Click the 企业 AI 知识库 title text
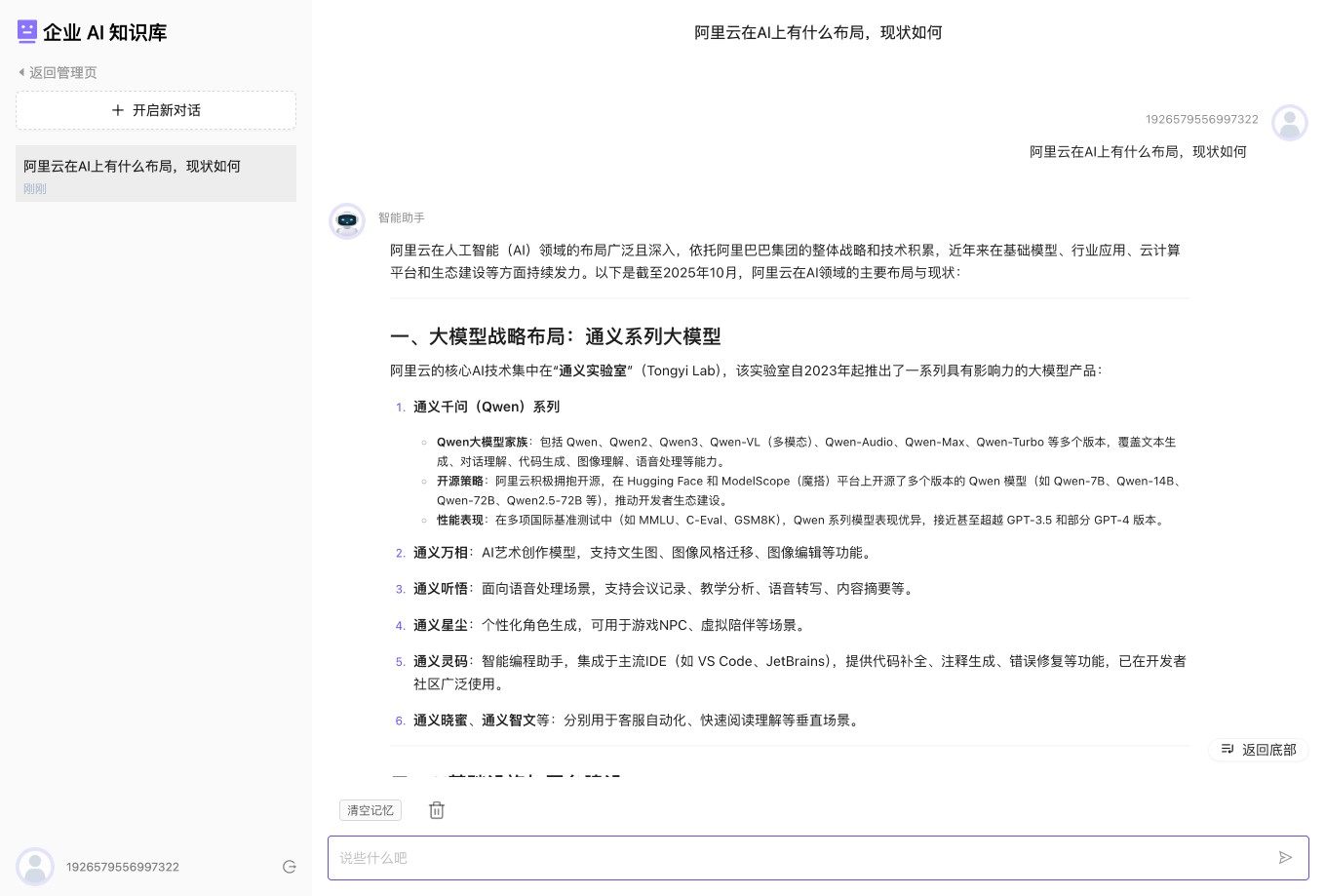Screen dimensions: 1325x896 tap(105, 32)
